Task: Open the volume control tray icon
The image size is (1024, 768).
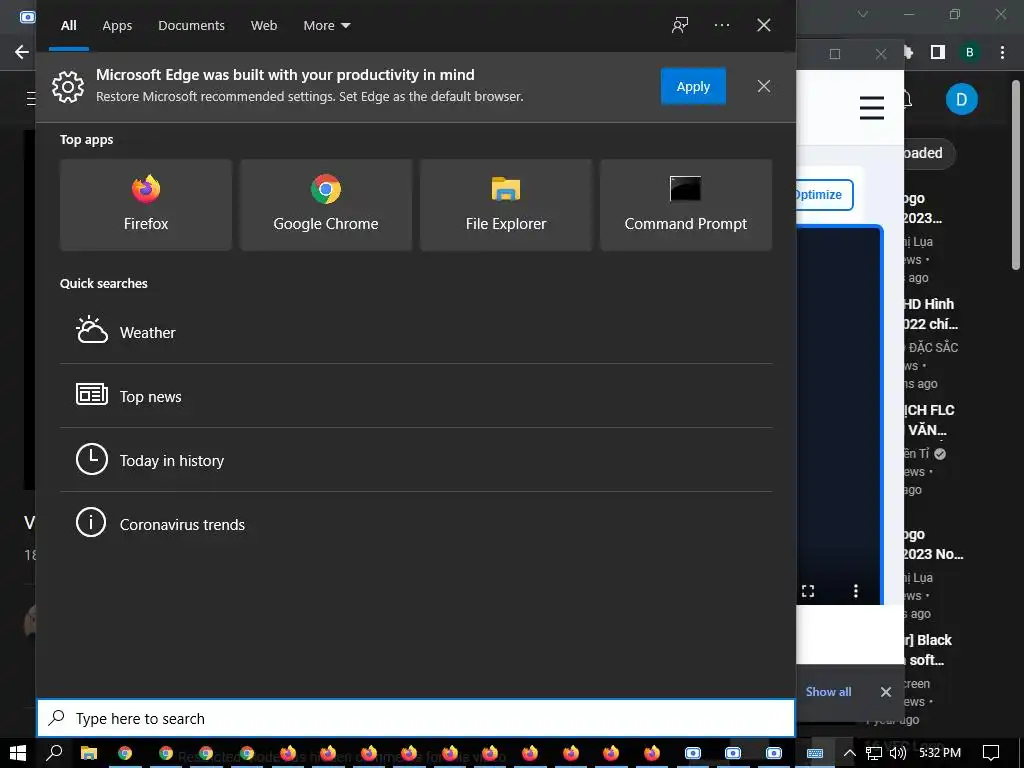Action: tap(898, 753)
